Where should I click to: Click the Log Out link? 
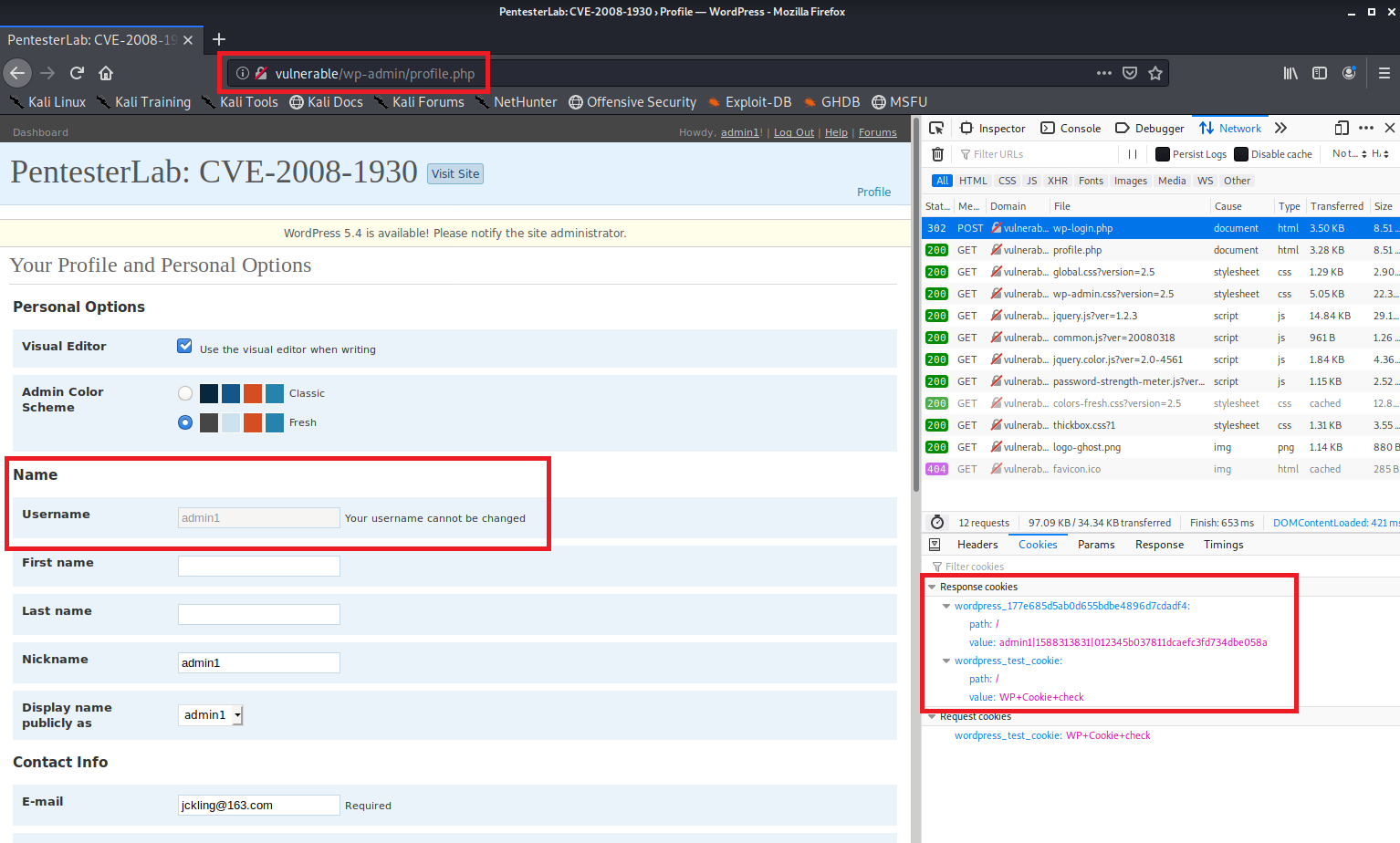793,132
